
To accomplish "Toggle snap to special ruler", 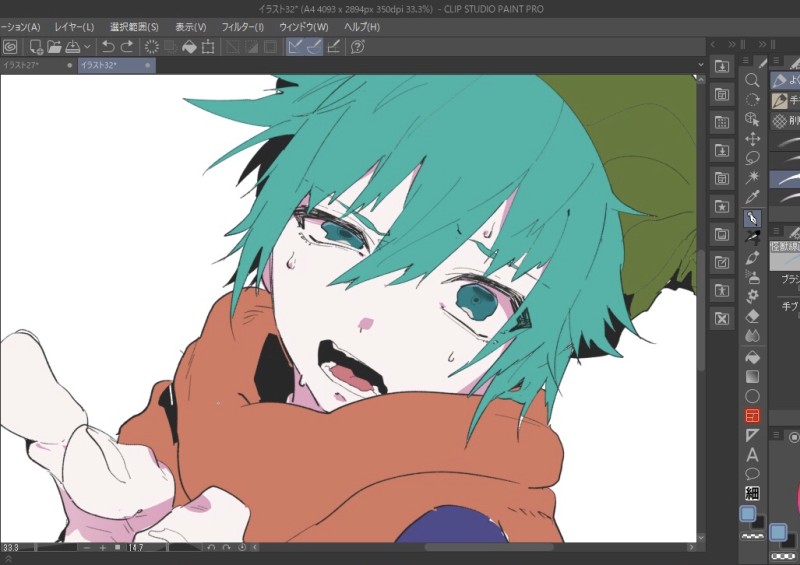I will (314, 47).
